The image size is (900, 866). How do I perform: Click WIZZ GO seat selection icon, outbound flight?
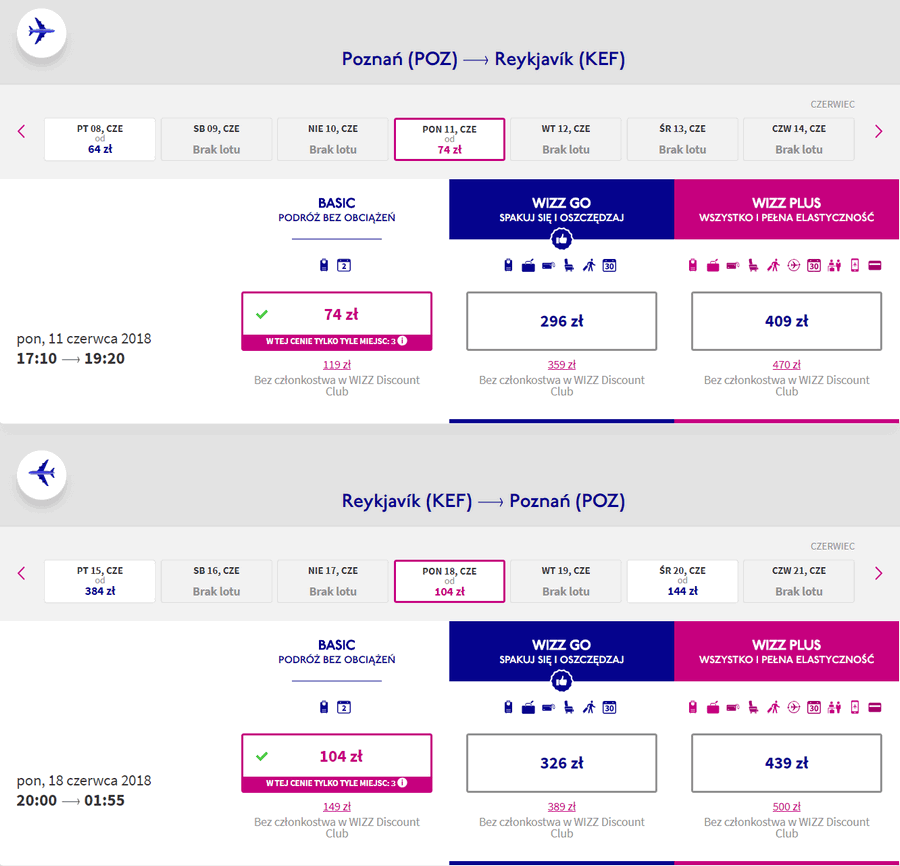coord(569,266)
